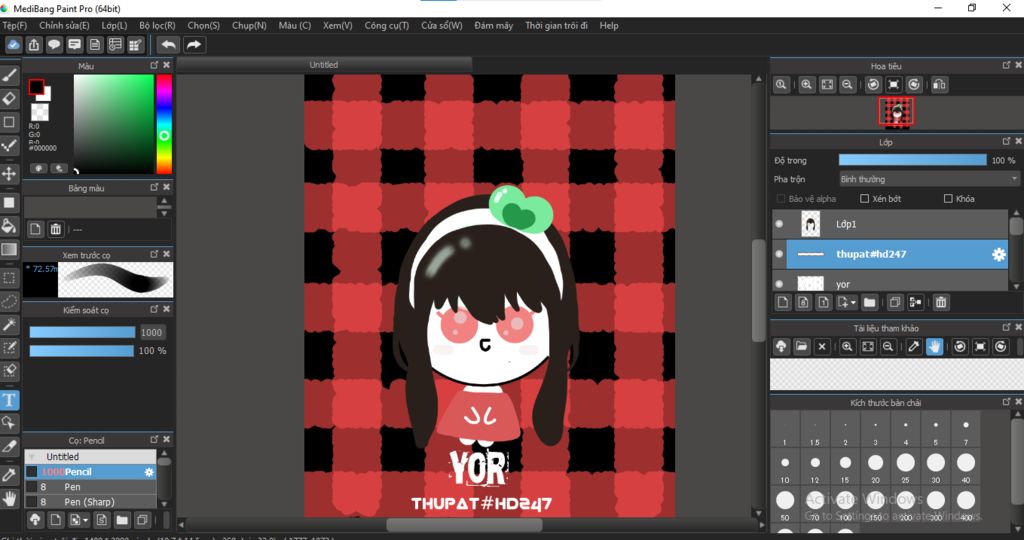Click the rainbow hue strip
The width and height of the screenshot is (1024, 540).
164,124
